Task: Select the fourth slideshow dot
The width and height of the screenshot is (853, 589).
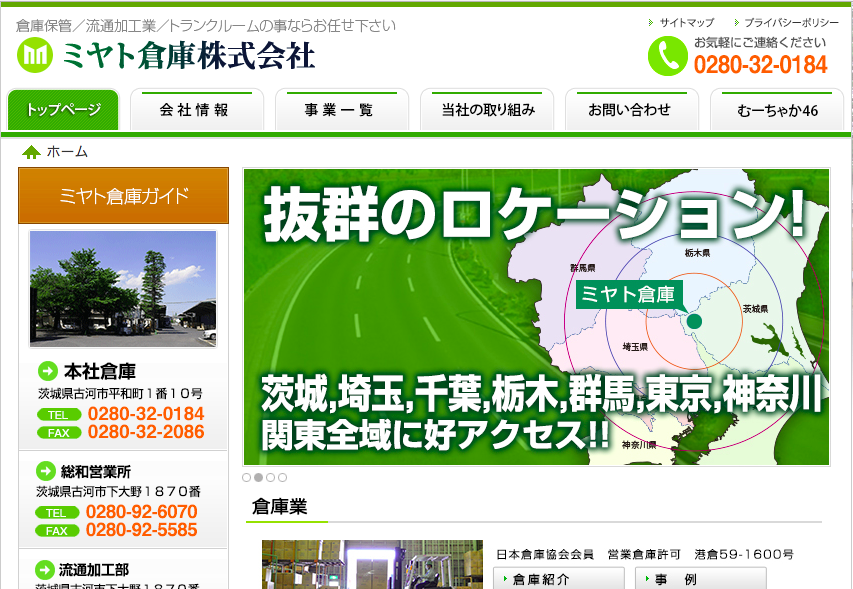Action: click(x=282, y=478)
